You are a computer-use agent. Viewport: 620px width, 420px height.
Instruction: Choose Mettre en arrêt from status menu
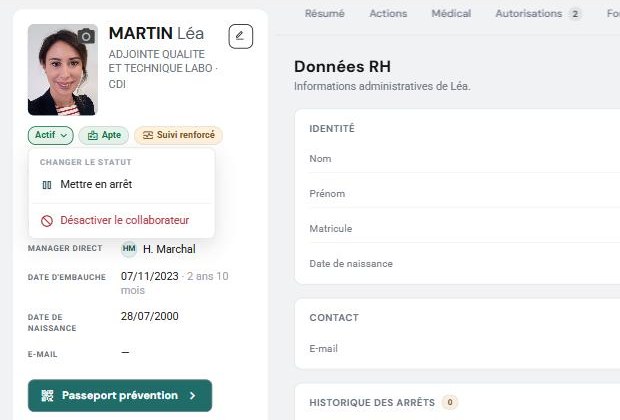pos(122,184)
